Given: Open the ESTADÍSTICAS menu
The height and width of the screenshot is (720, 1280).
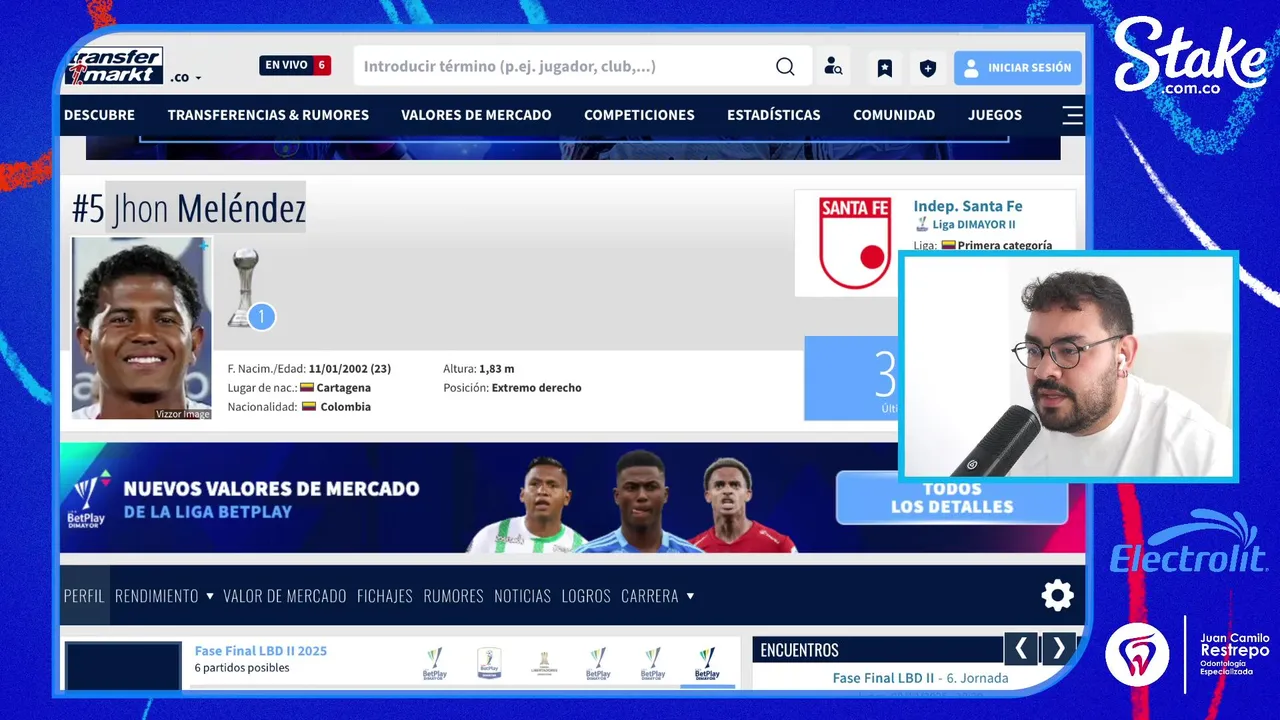Looking at the screenshot, I should tap(774, 115).
